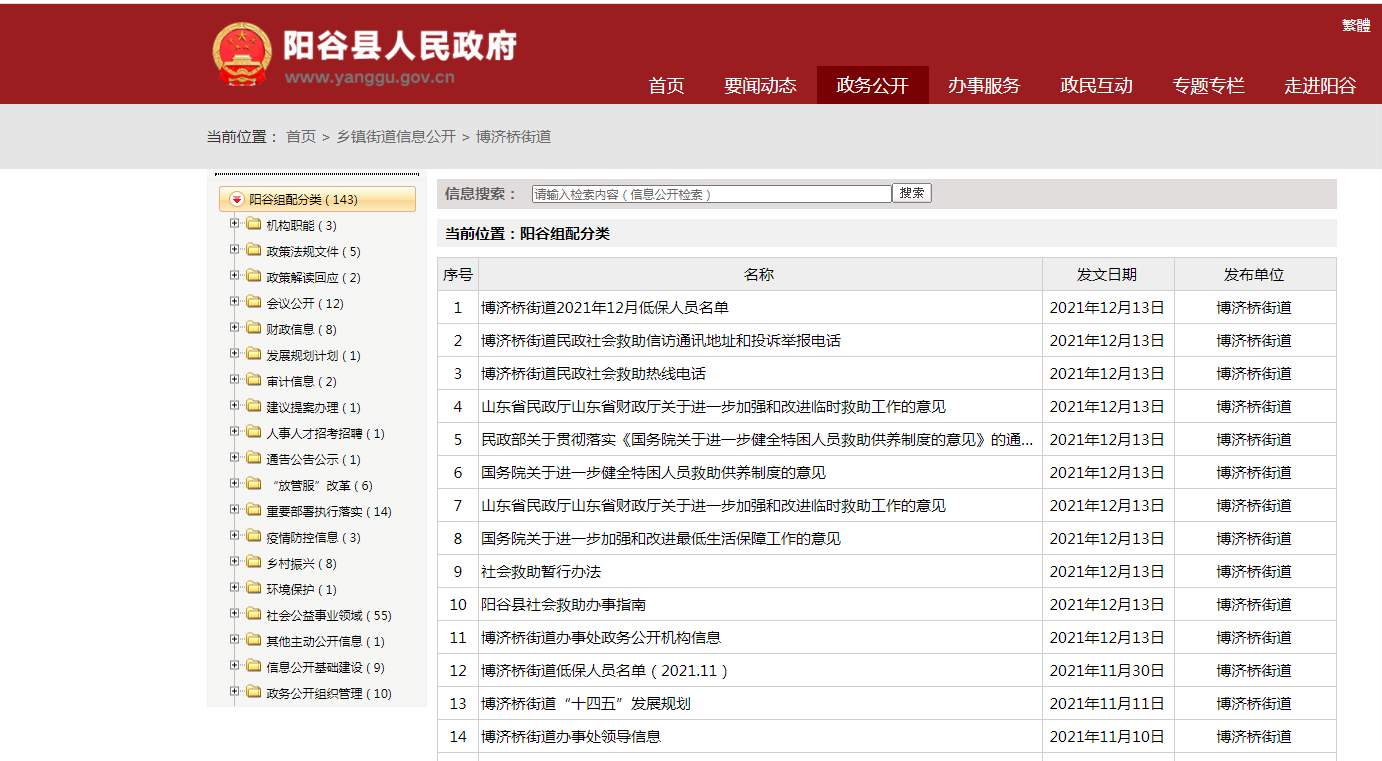Open article 博济桥街道"十四五"发展规划

point(585,704)
